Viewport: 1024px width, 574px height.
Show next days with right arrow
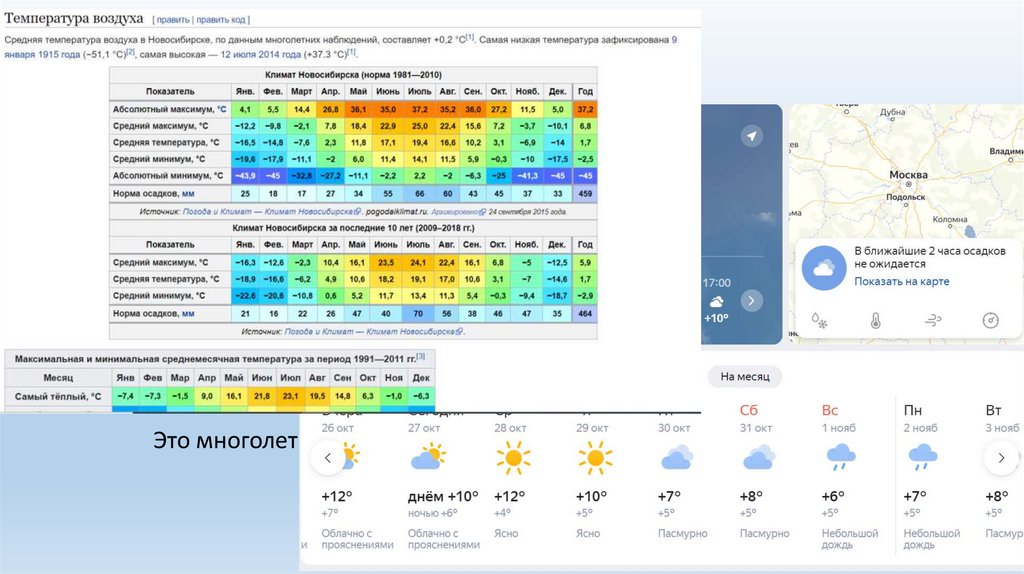coord(1000,459)
